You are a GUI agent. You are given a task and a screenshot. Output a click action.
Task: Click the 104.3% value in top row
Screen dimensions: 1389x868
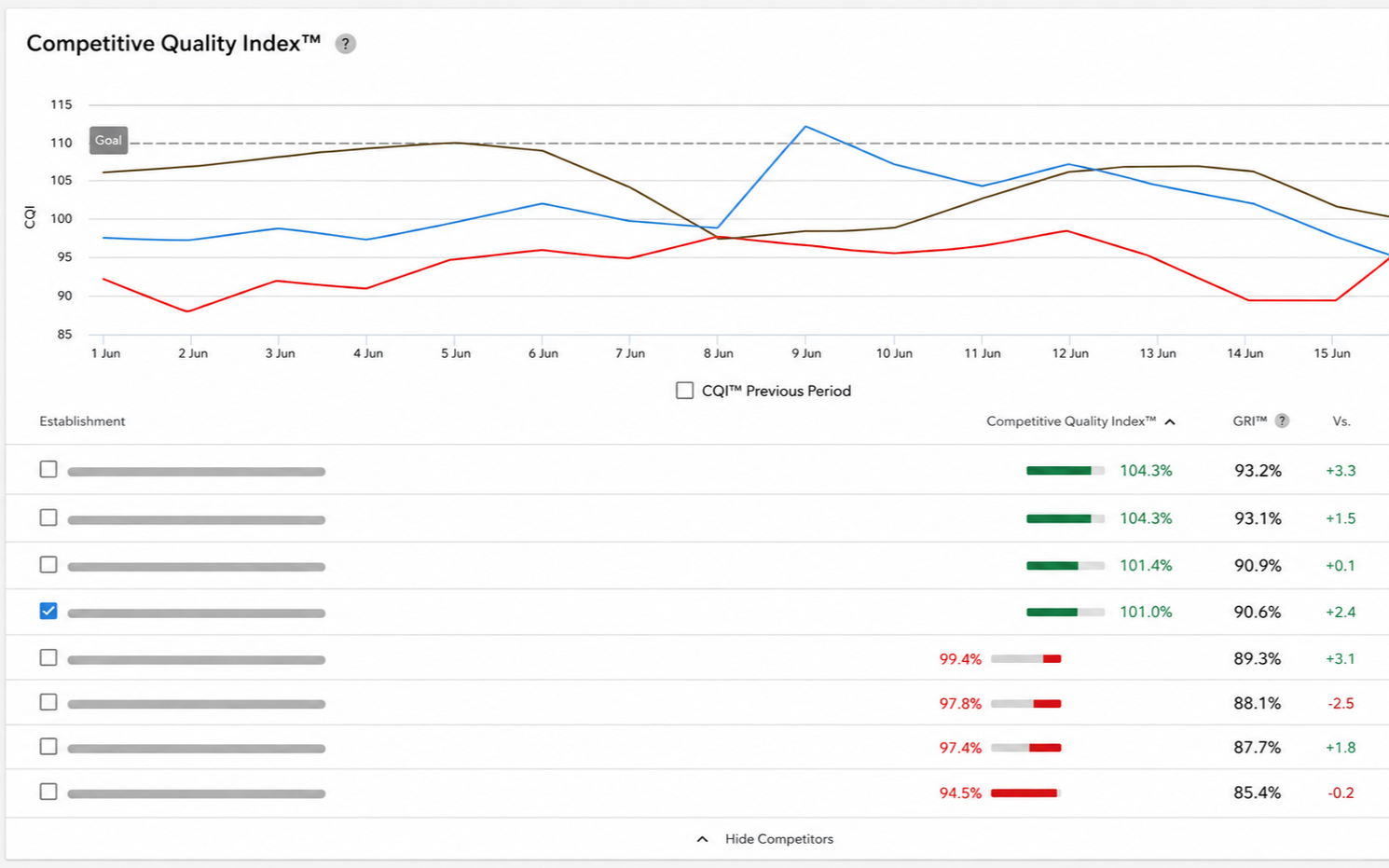tap(1146, 471)
